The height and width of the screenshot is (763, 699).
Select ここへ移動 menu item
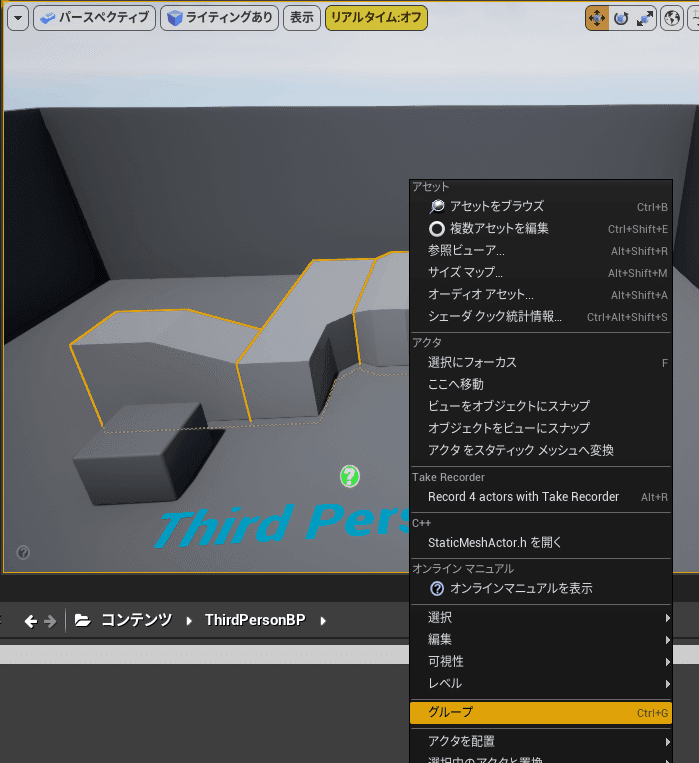pos(541,384)
